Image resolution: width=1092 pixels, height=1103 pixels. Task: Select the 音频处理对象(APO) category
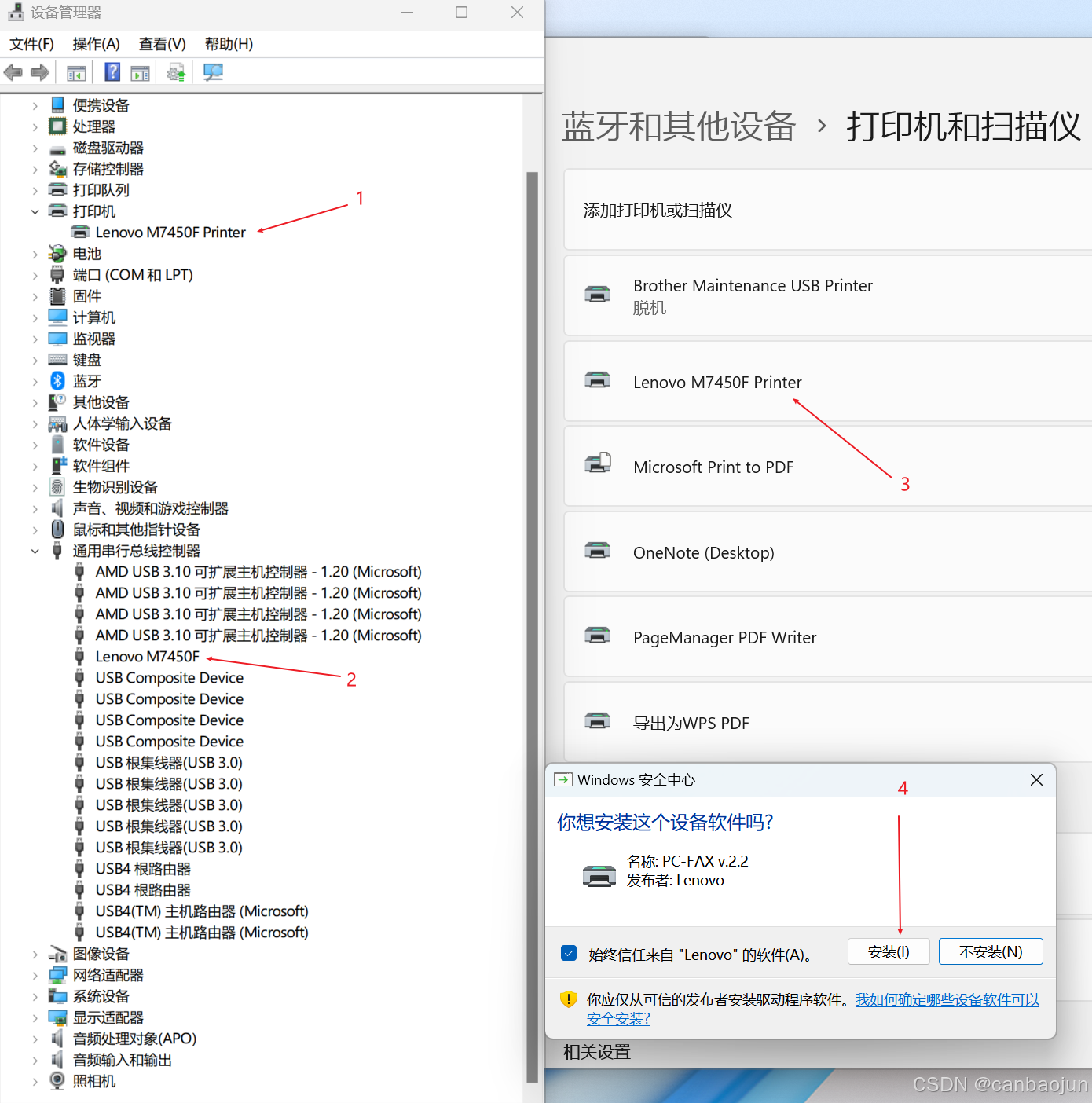(134, 1039)
